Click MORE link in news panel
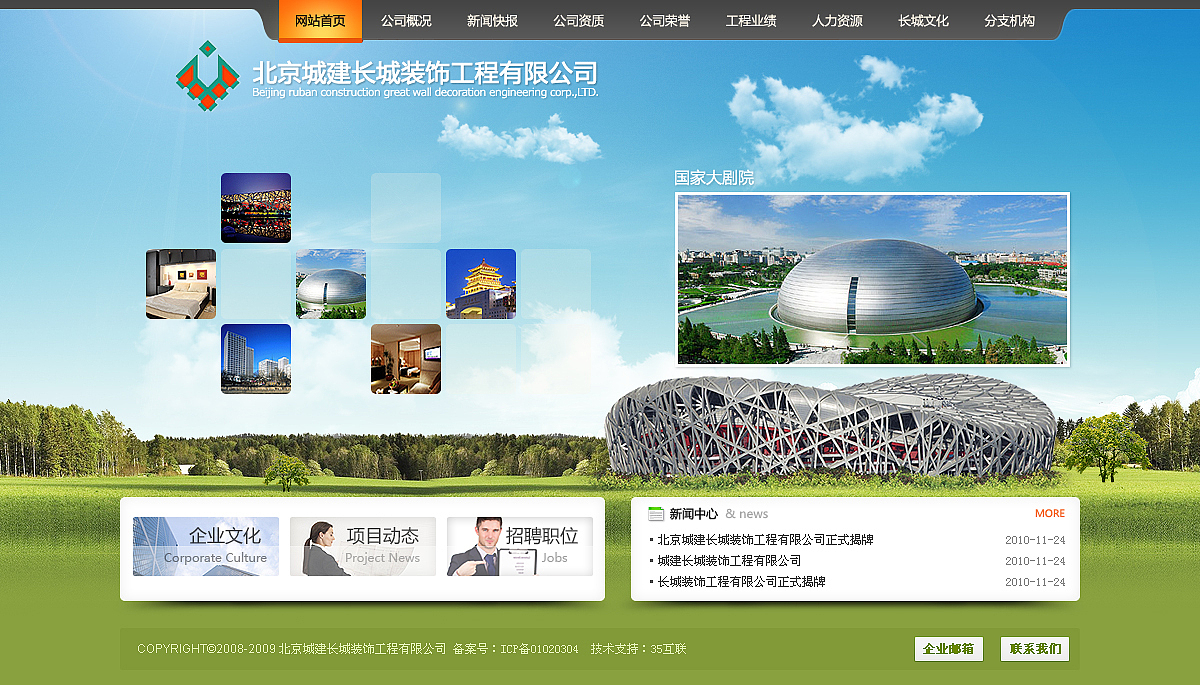Viewport: 1200px width, 685px height. (x=1050, y=514)
